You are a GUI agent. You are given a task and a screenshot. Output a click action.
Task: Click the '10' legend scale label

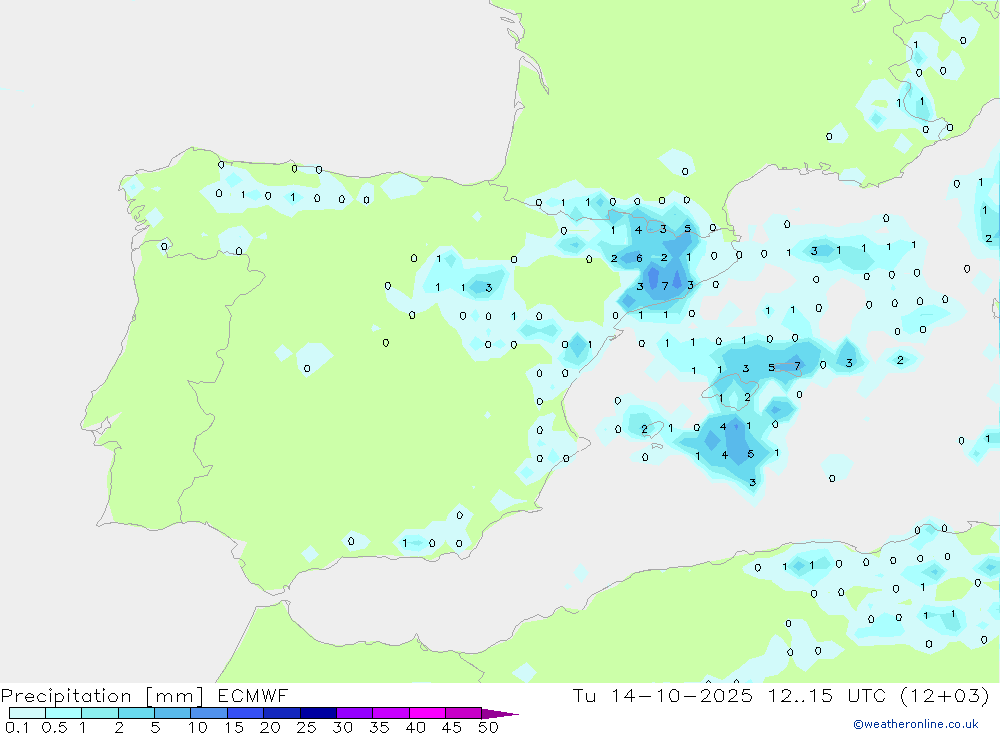click(198, 727)
